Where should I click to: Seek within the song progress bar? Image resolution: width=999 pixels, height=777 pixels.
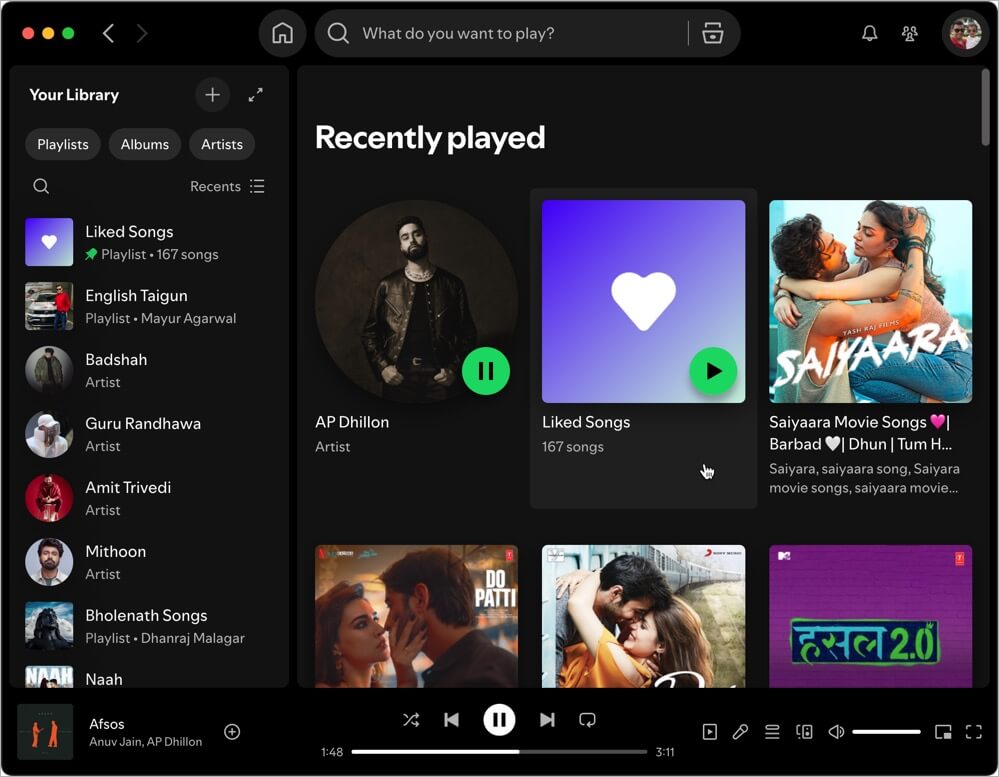pyautogui.click(x=499, y=752)
